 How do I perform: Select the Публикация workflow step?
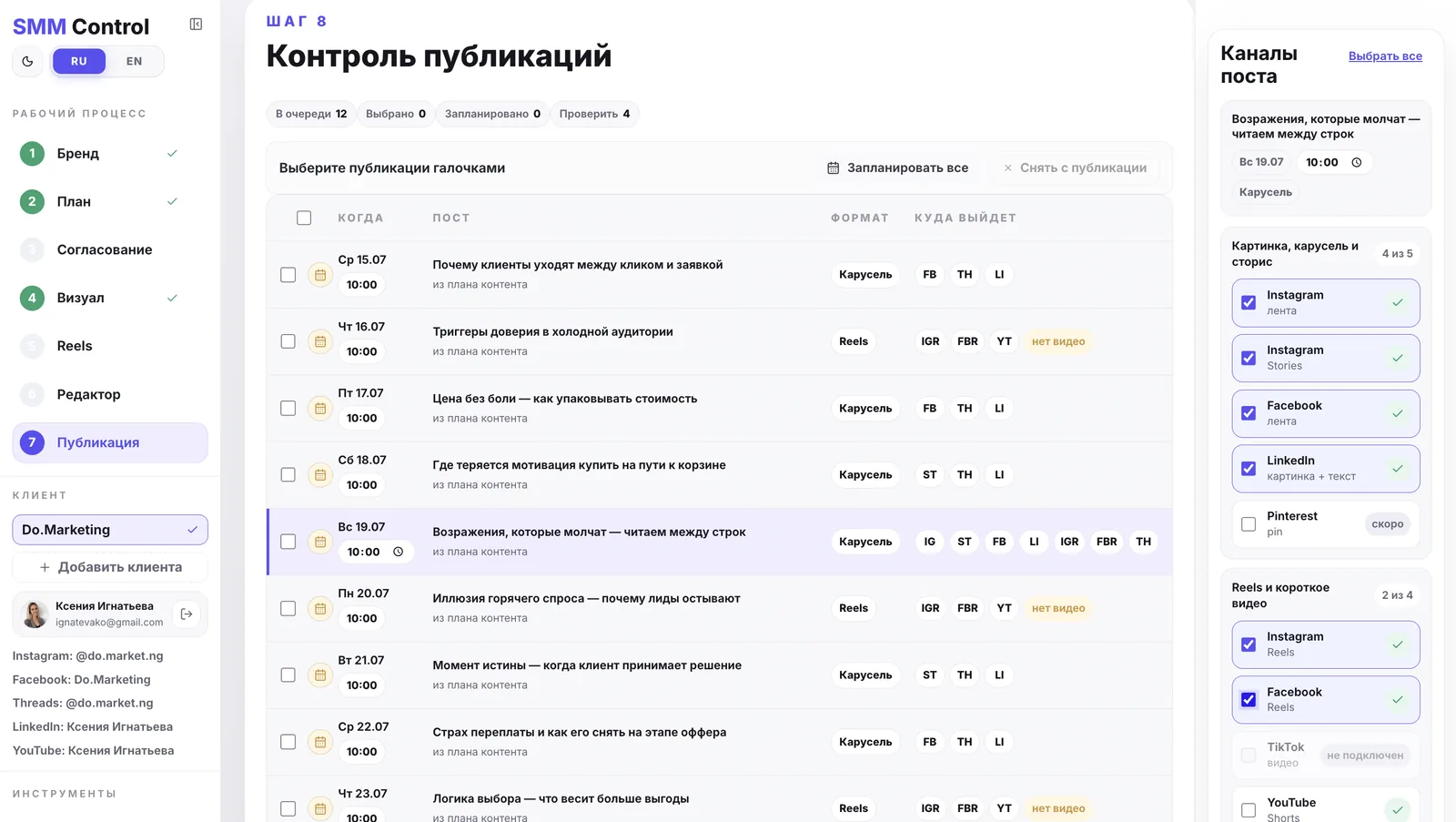click(110, 442)
